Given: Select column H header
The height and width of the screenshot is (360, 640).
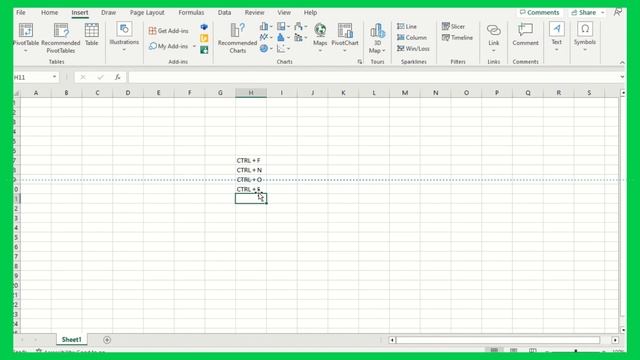Looking at the screenshot, I should (251, 93).
